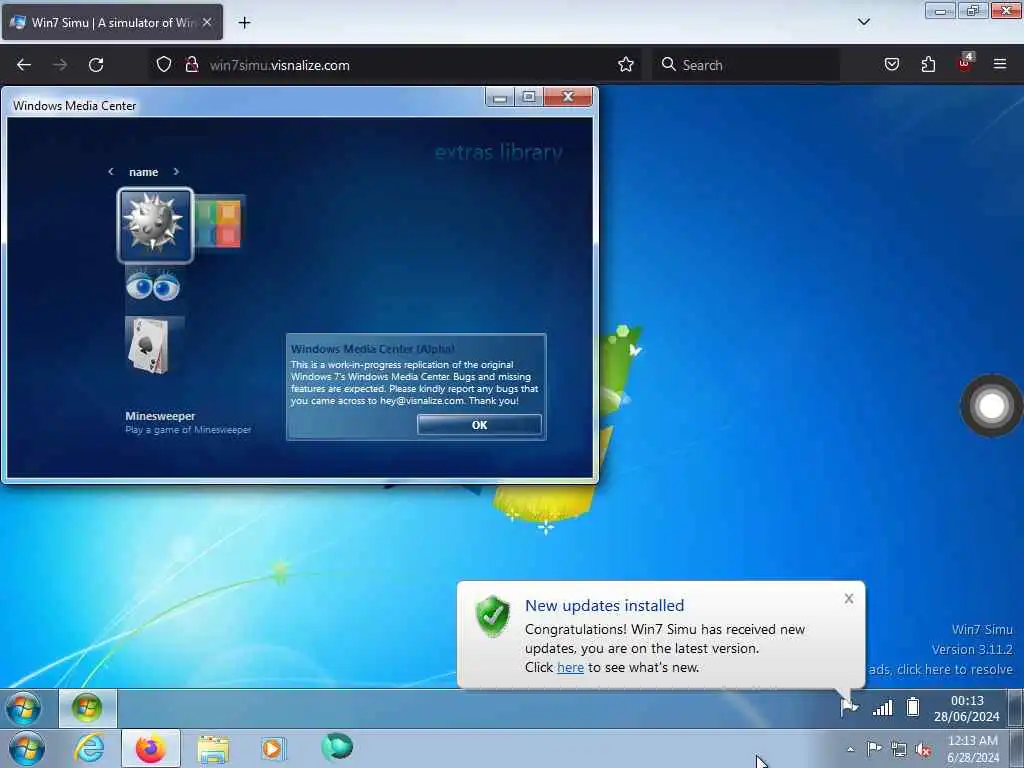Launch Internet Explorer from the taskbar
Screen dimensions: 1024x768
pyautogui.click(x=89, y=748)
